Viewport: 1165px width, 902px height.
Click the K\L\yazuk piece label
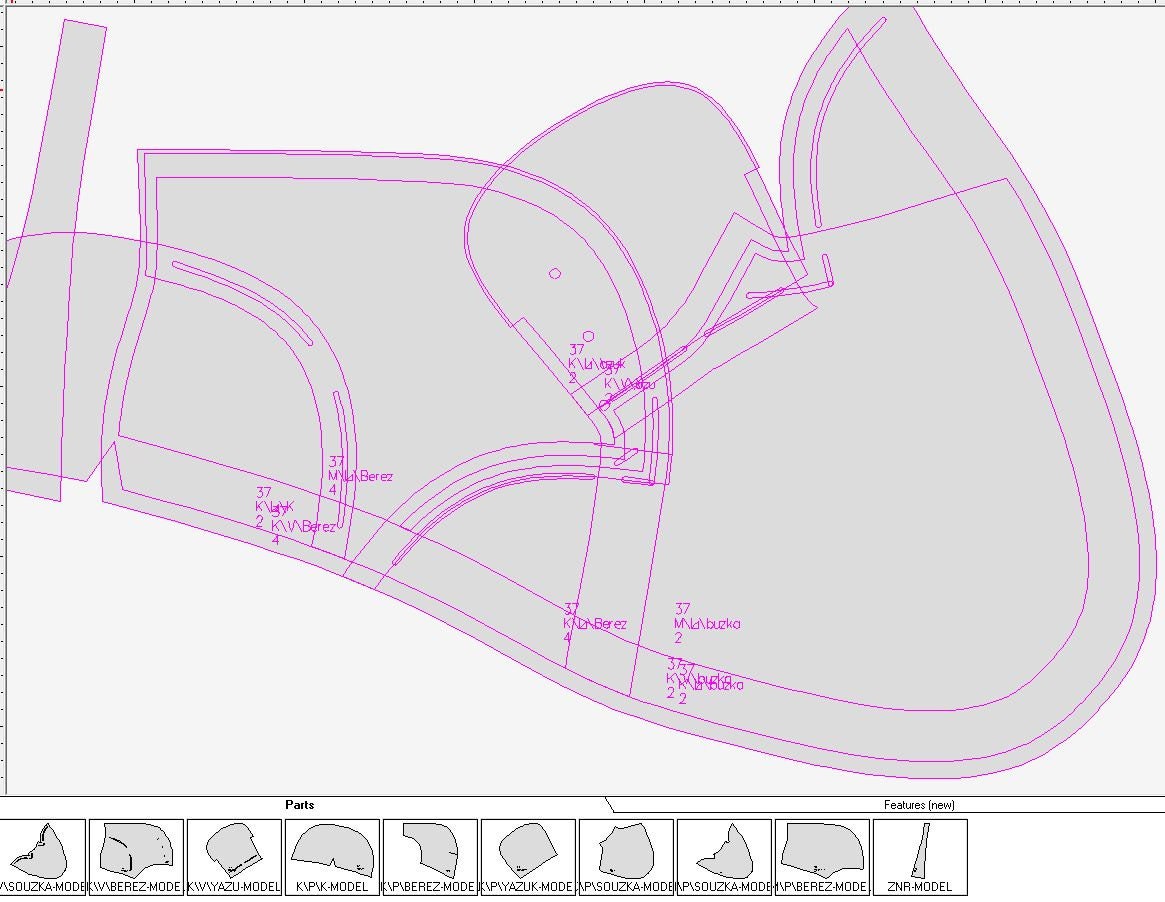pyautogui.click(x=597, y=365)
